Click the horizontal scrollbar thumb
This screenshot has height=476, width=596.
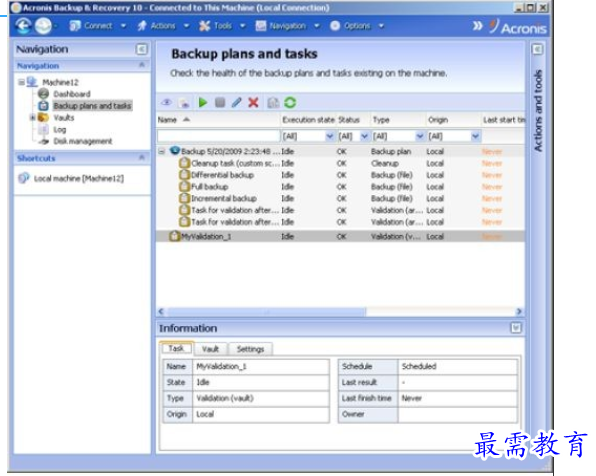[x=266, y=311]
